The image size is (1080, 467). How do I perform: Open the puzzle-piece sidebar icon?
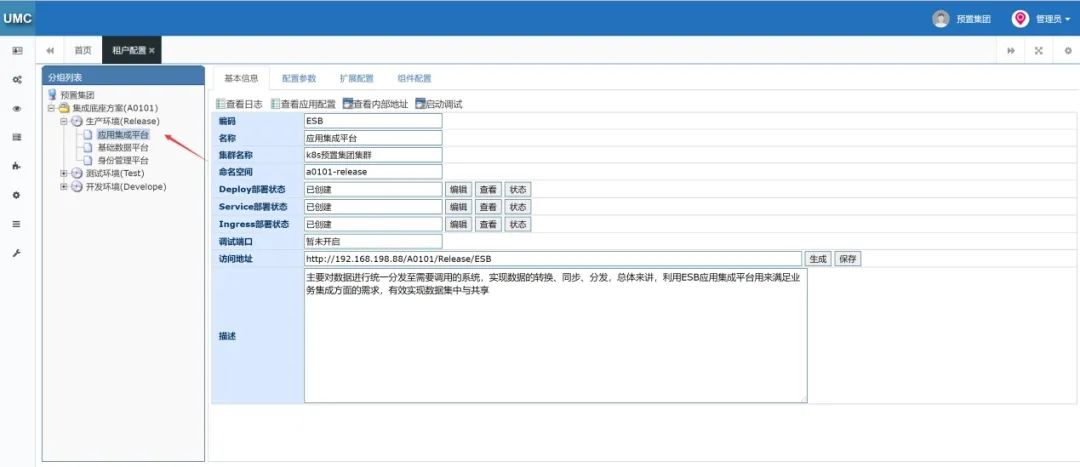17,166
